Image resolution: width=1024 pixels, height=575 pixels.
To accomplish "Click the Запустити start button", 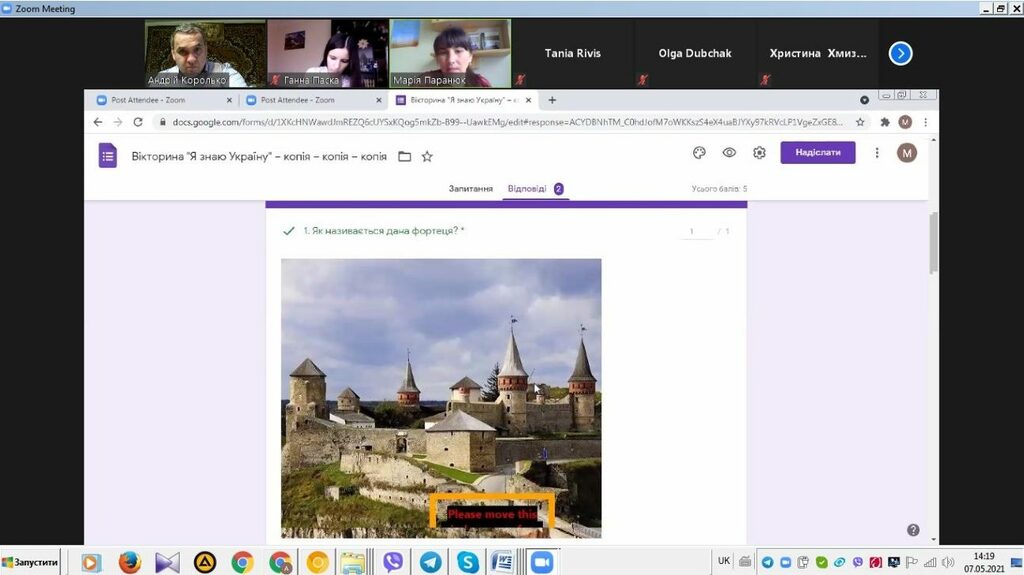I will [x=30, y=562].
